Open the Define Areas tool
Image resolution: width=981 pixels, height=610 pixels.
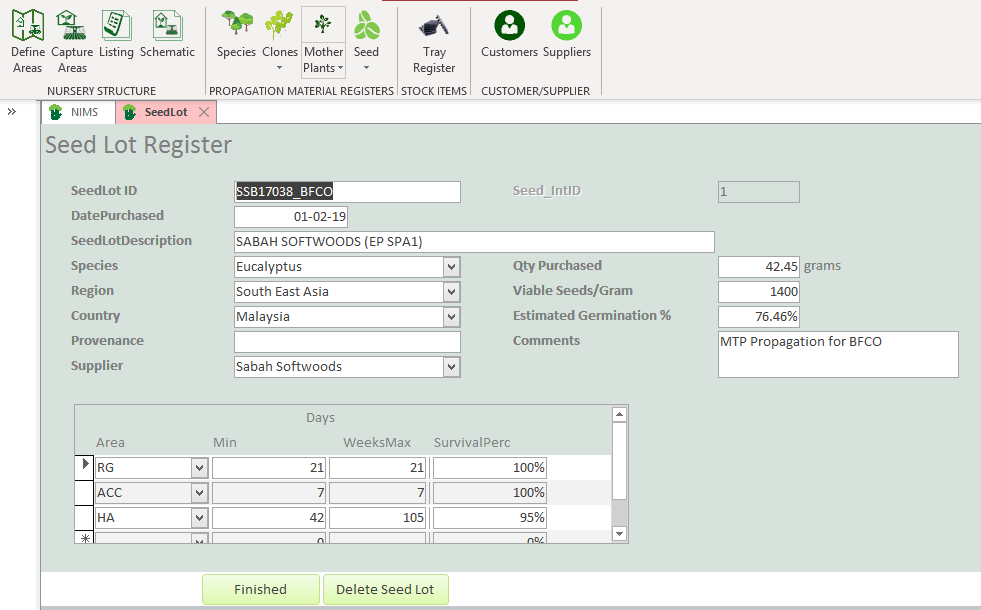point(27,41)
